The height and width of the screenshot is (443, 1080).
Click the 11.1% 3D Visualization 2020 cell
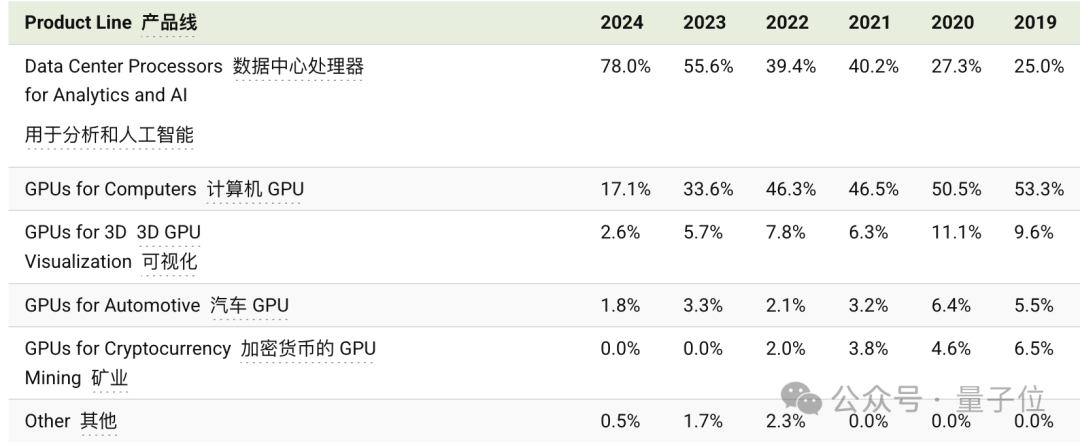coord(954,233)
